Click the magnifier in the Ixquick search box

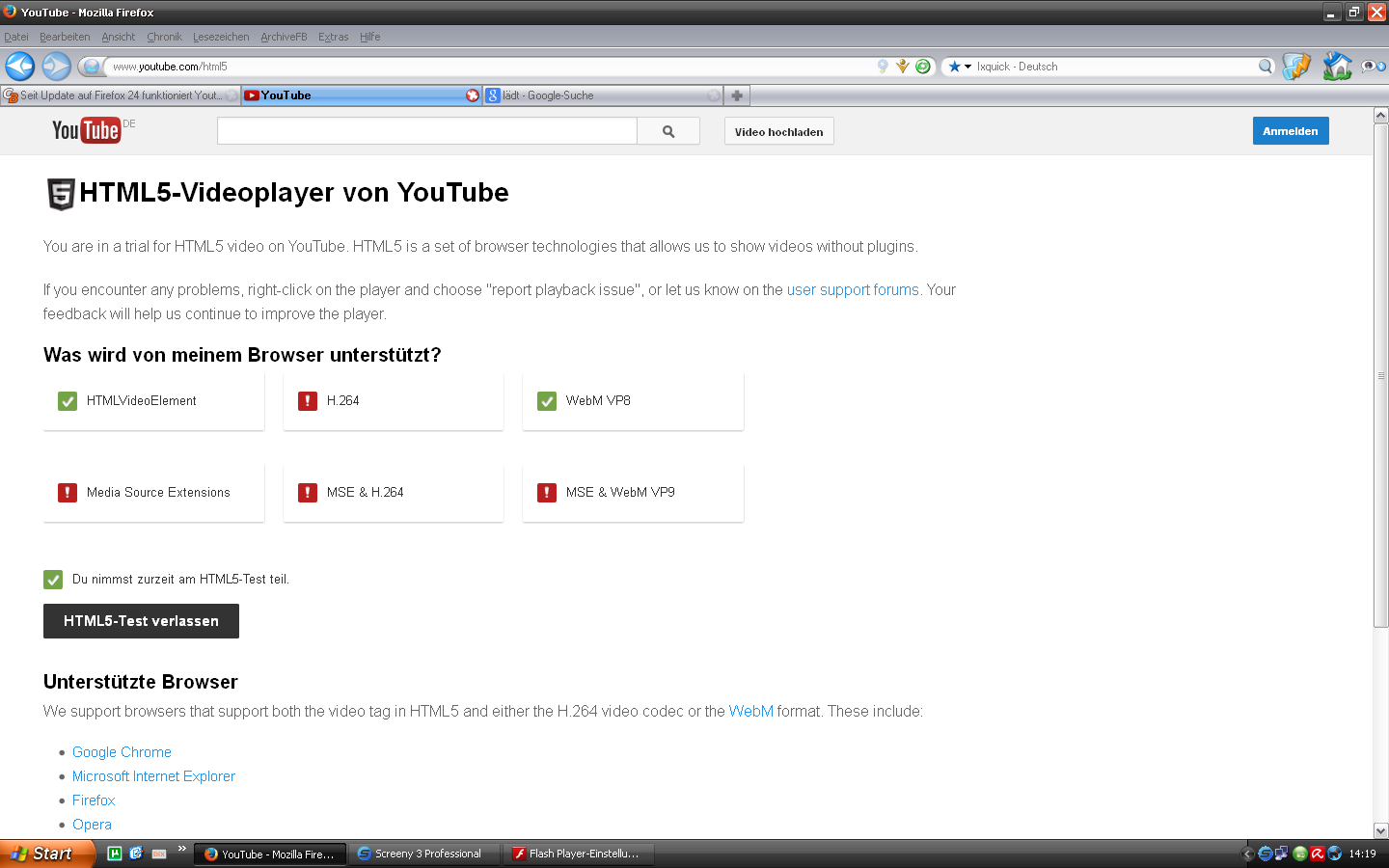click(x=1265, y=67)
